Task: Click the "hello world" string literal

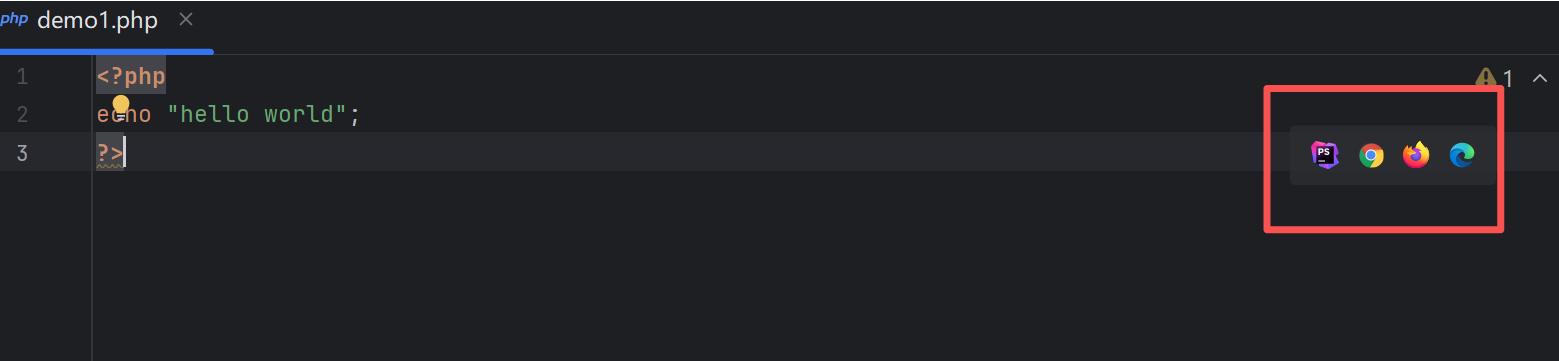Action: (257, 115)
